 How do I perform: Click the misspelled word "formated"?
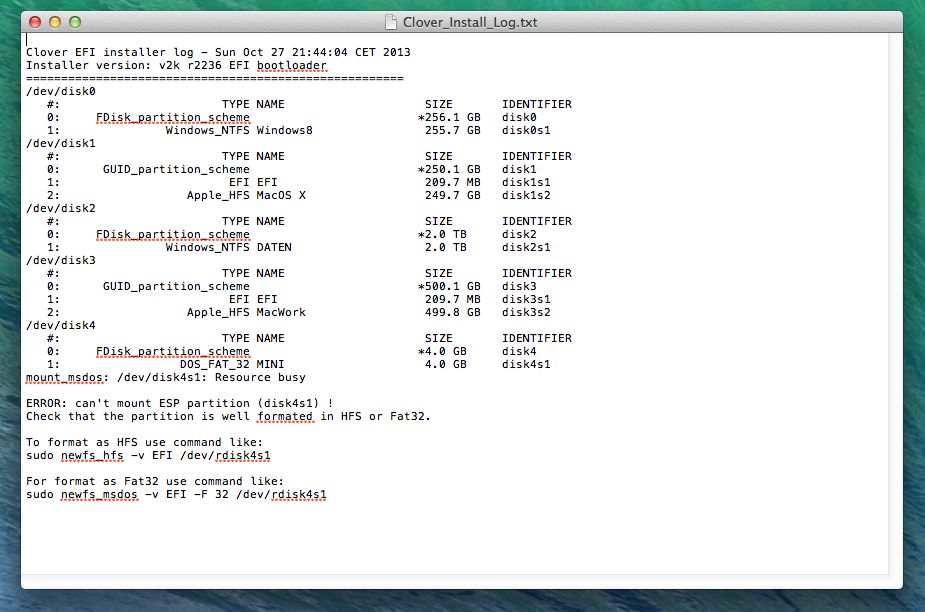tap(284, 416)
